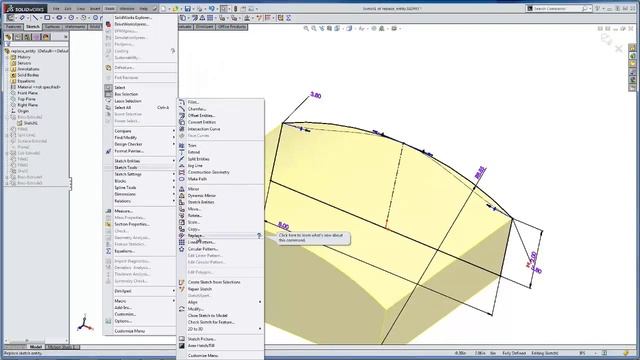Switch to the Office Products tab

pyautogui.click(x=231, y=27)
